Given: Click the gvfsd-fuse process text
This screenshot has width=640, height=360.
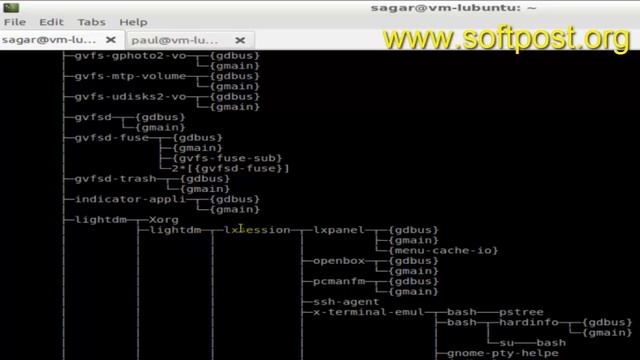Looking at the screenshot, I should [x=111, y=138].
